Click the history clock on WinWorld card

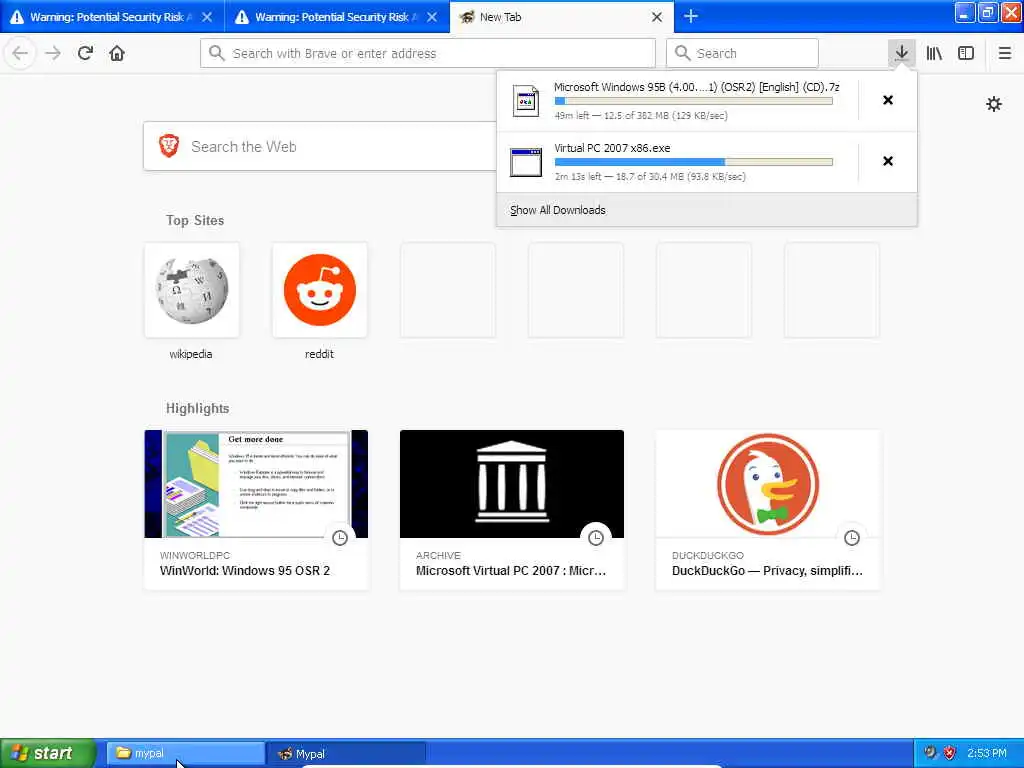pyautogui.click(x=340, y=537)
